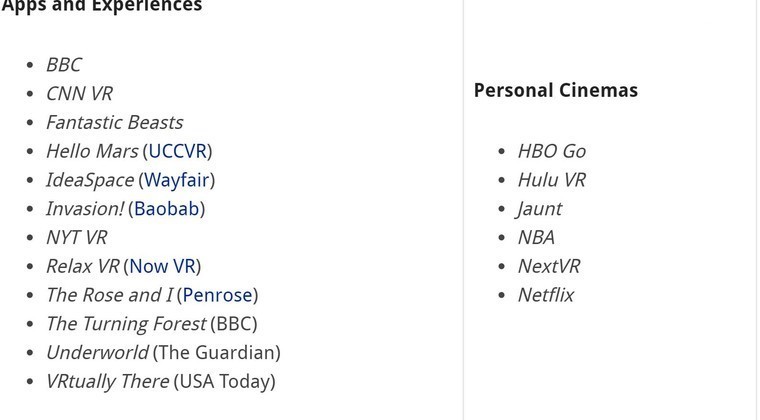Select the IdeaSpace title text
Viewport: 760px width, 420px height.
pos(90,180)
